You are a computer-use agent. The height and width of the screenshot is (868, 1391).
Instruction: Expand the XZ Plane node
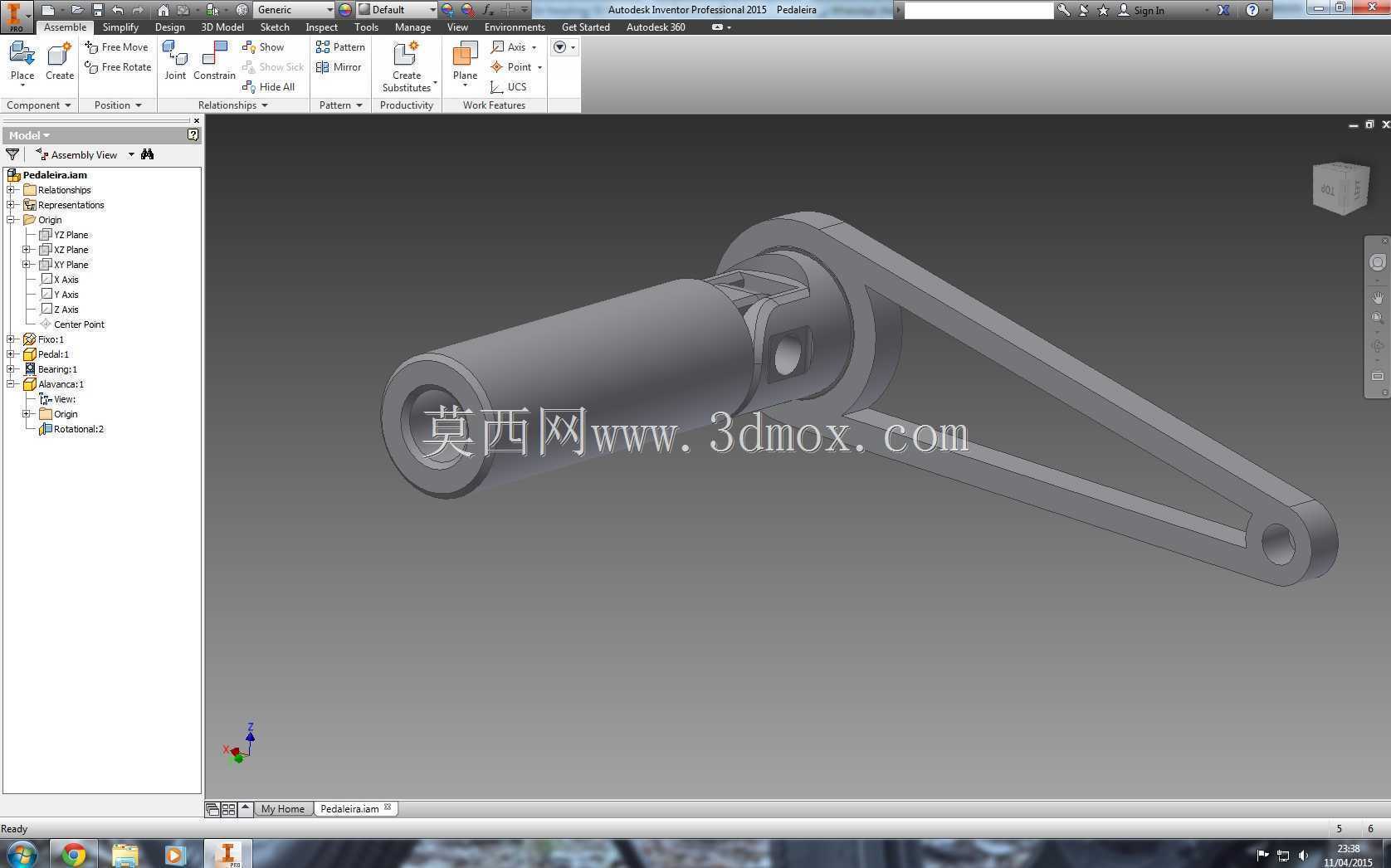[27, 250]
